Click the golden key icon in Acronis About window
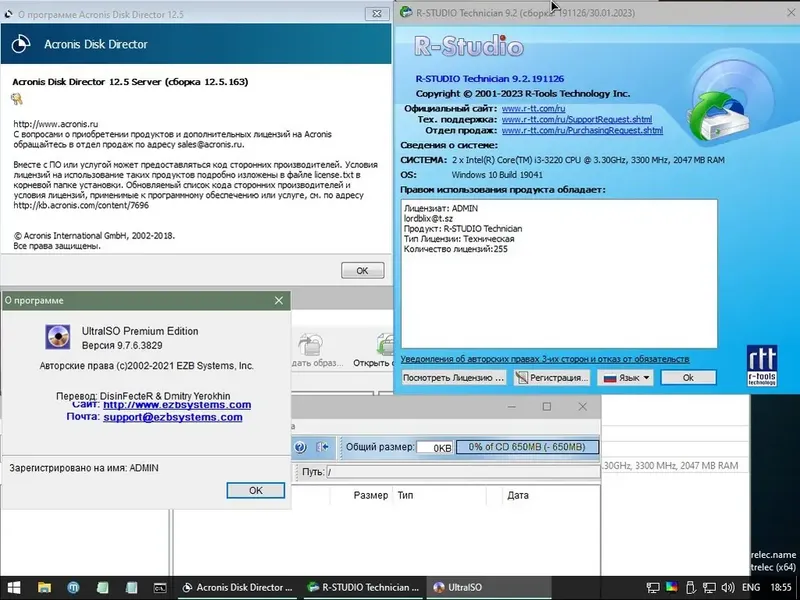 (x=17, y=100)
